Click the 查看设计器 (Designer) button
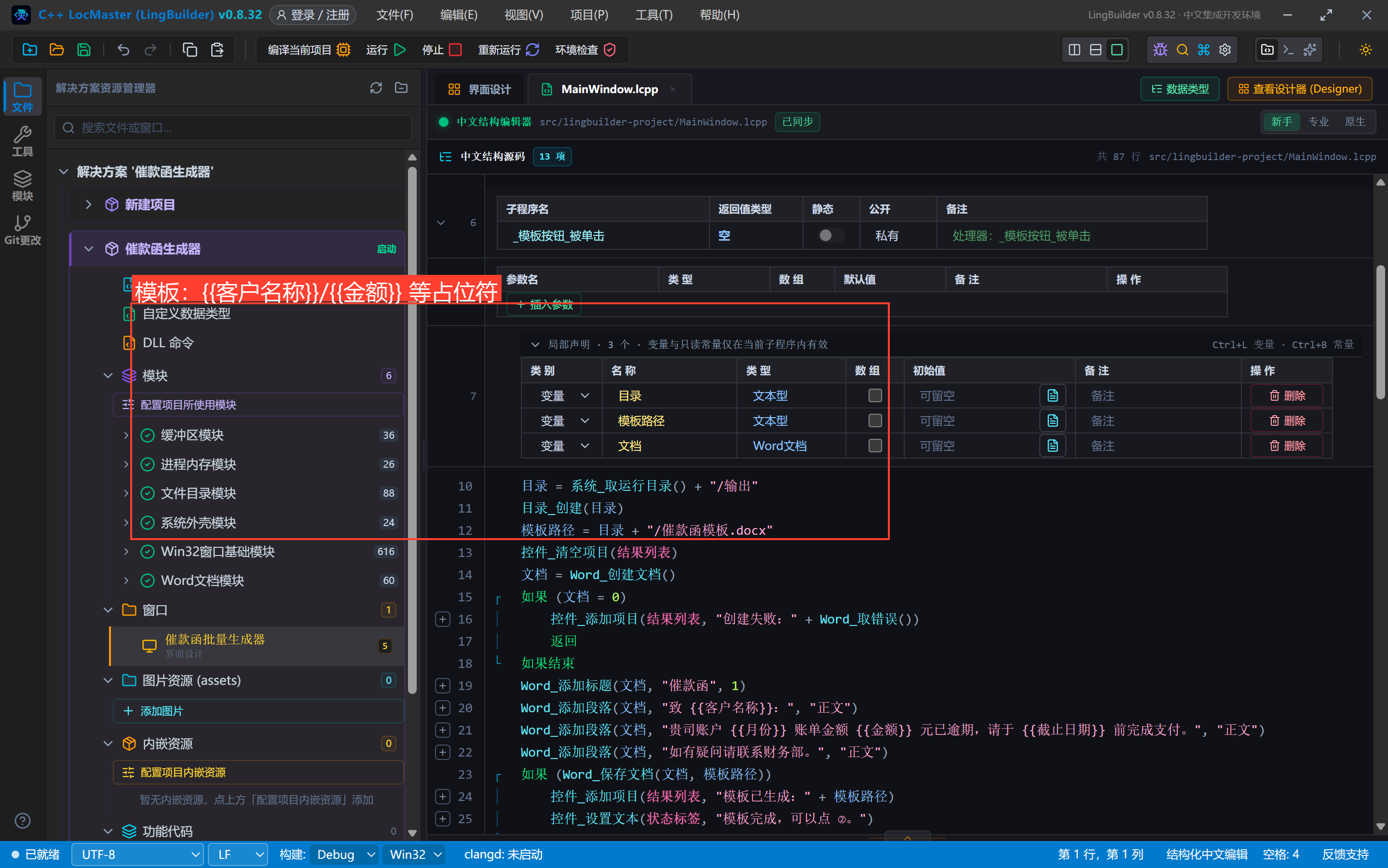1388x868 pixels. click(x=1300, y=89)
